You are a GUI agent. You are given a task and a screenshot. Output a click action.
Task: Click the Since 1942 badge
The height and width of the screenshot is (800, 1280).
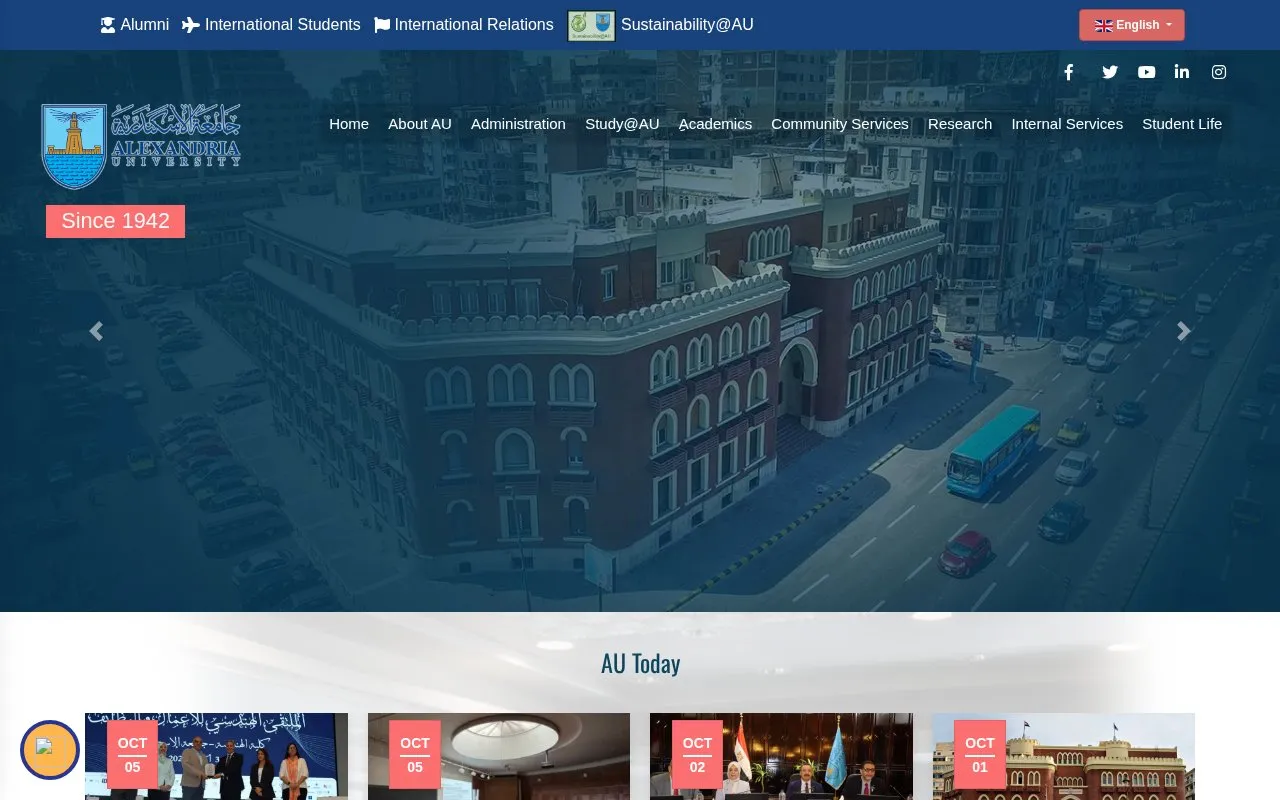click(x=115, y=221)
